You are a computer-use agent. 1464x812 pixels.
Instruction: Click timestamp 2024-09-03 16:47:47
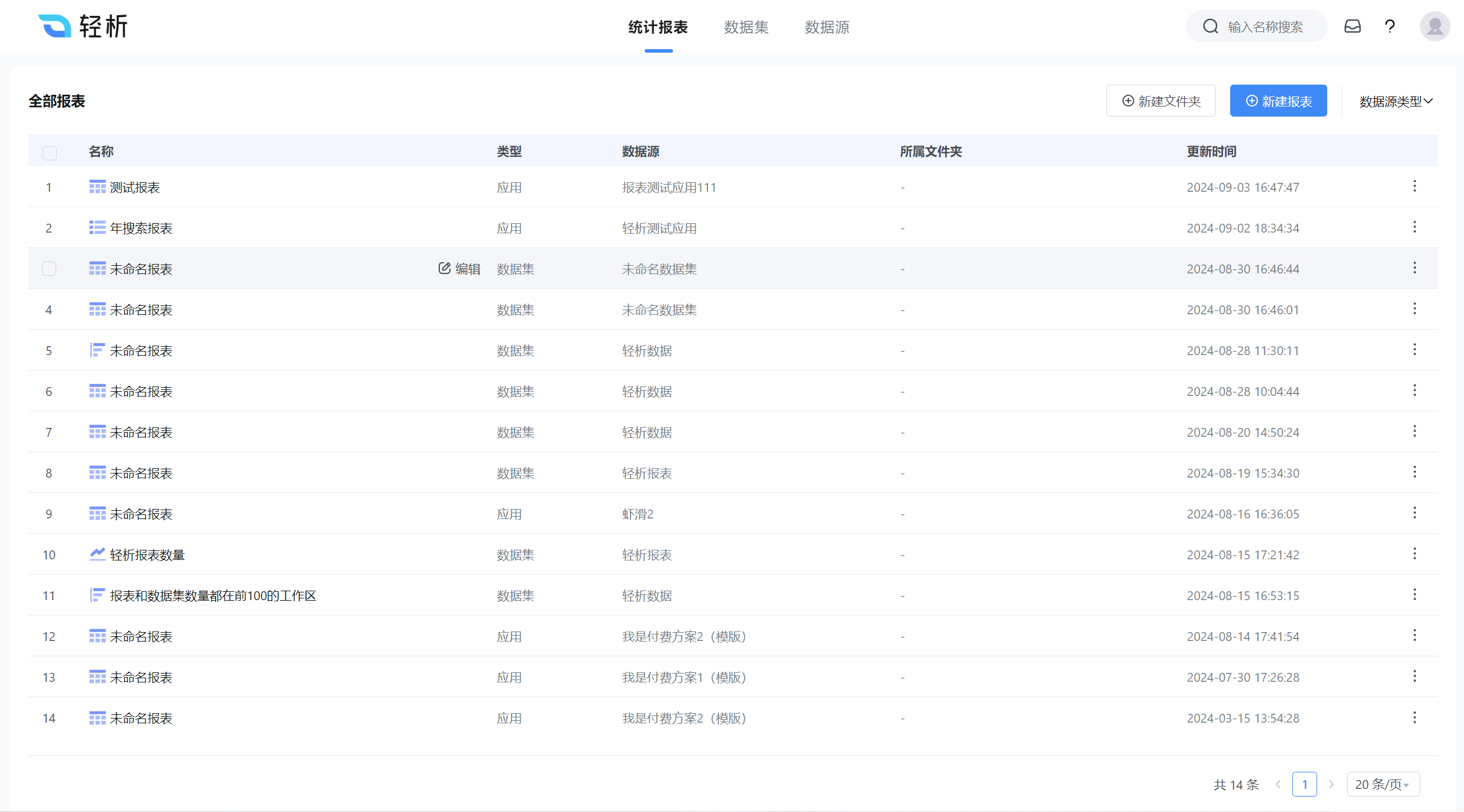[x=1243, y=188]
